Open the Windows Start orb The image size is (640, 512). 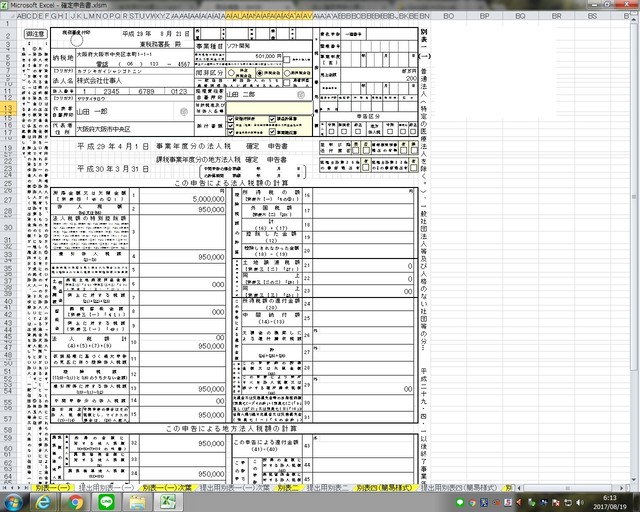(x=13, y=502)
